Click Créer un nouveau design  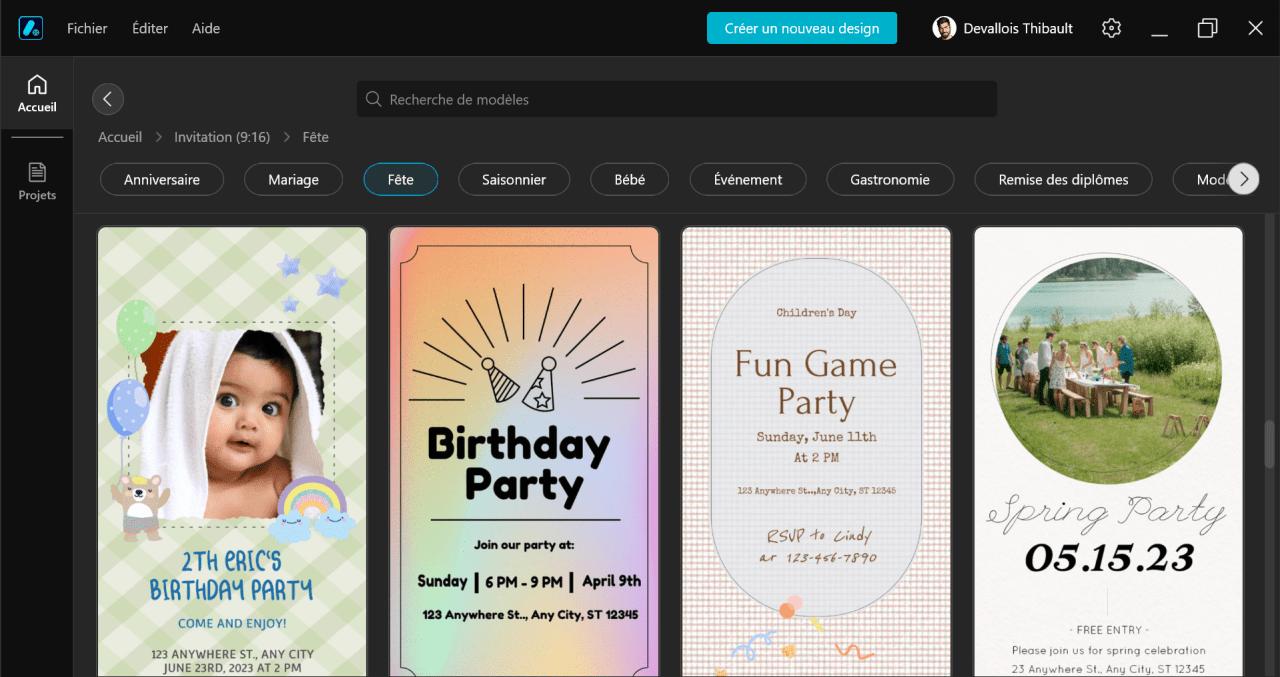tap(801, 28)
